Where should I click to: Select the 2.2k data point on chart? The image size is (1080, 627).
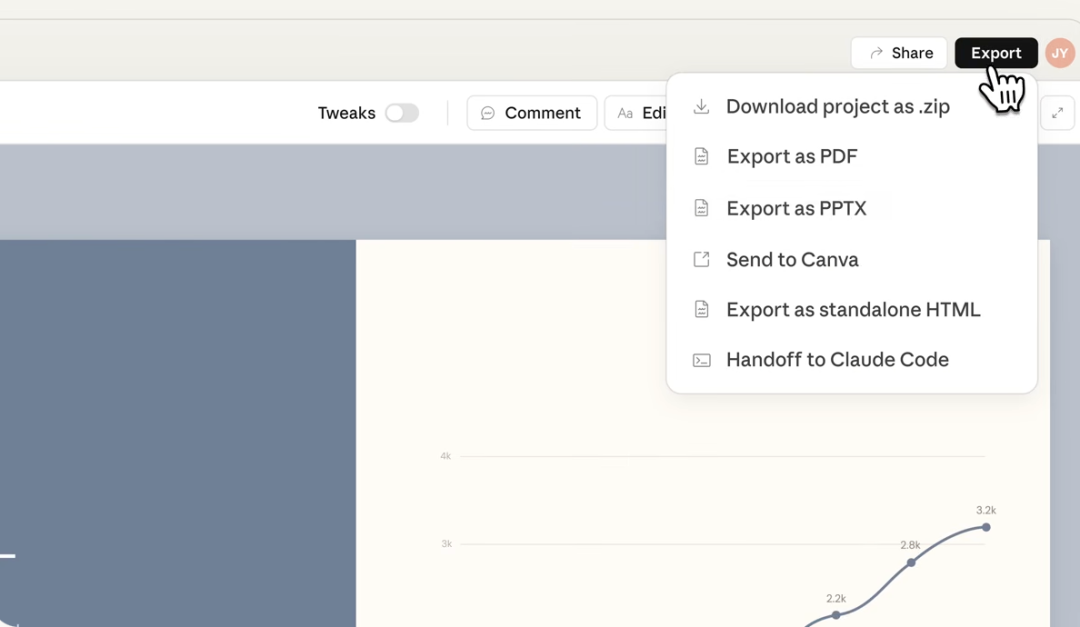pyautogui.click(x=836, y=614)
